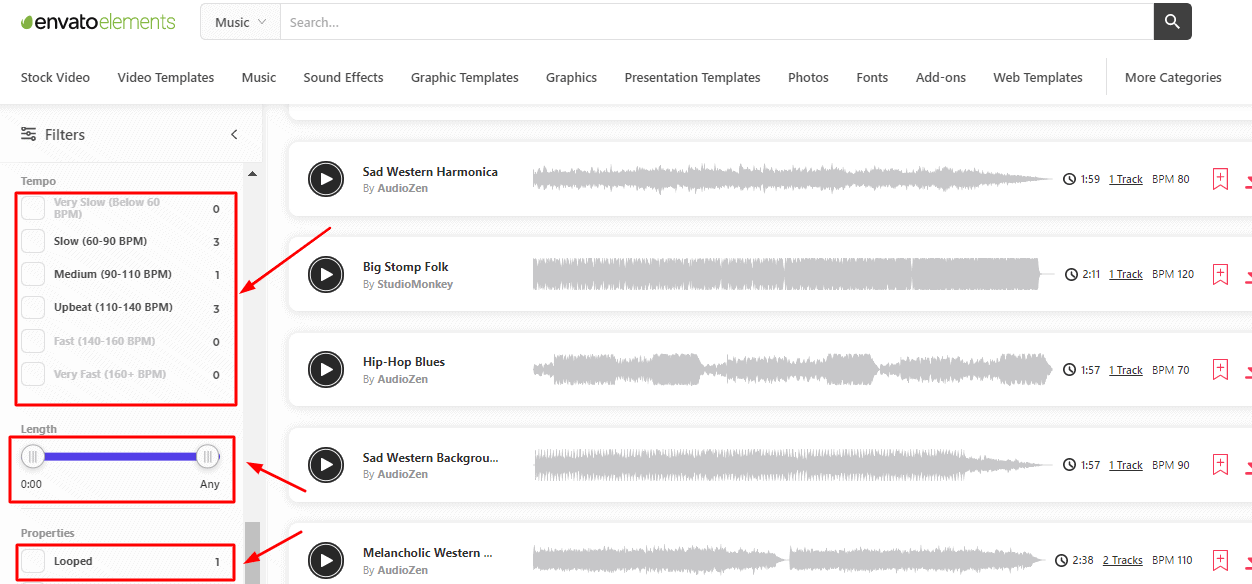Click the Envato Elements logo
This screenshot has height=584, width=1252.
[98, 22]
